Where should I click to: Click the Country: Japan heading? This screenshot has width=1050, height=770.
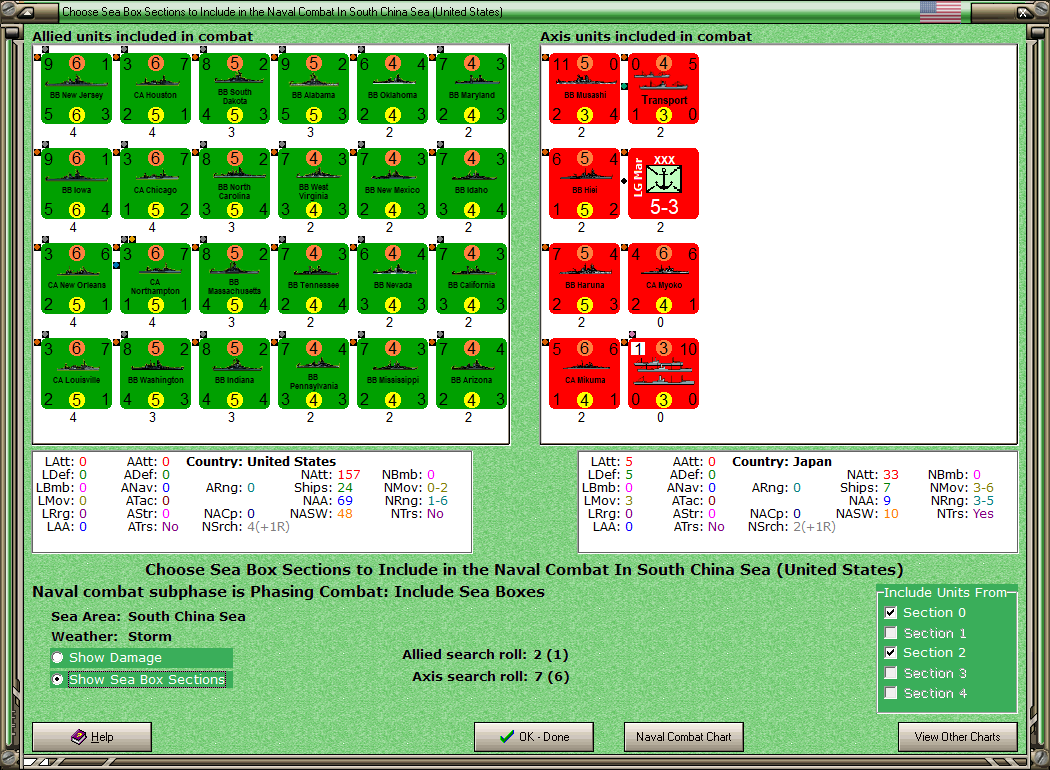pos(781,461)
